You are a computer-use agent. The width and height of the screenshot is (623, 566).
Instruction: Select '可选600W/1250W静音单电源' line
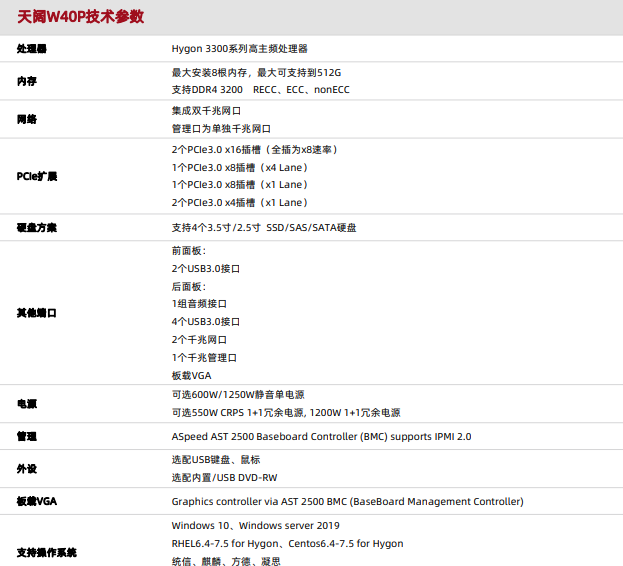(x=238, y=395)
